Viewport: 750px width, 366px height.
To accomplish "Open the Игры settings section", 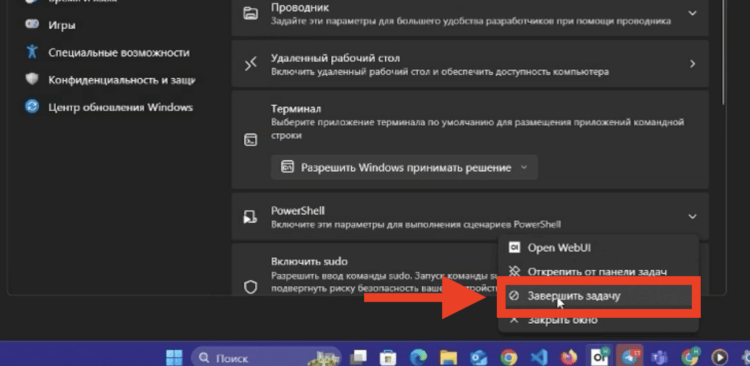I will (61, 25).
